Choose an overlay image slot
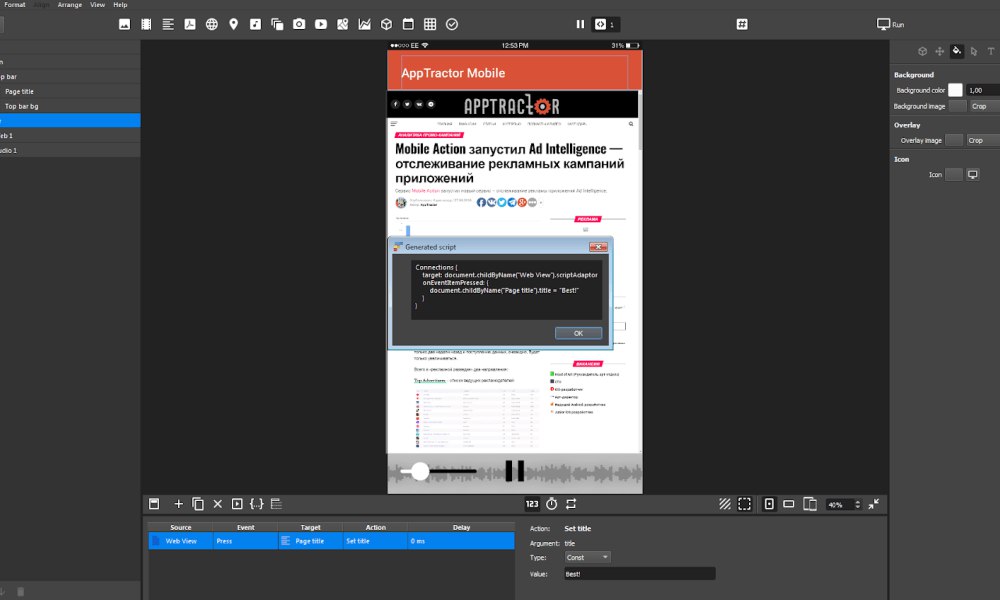 pyautogui.click(x=954, y=140)
